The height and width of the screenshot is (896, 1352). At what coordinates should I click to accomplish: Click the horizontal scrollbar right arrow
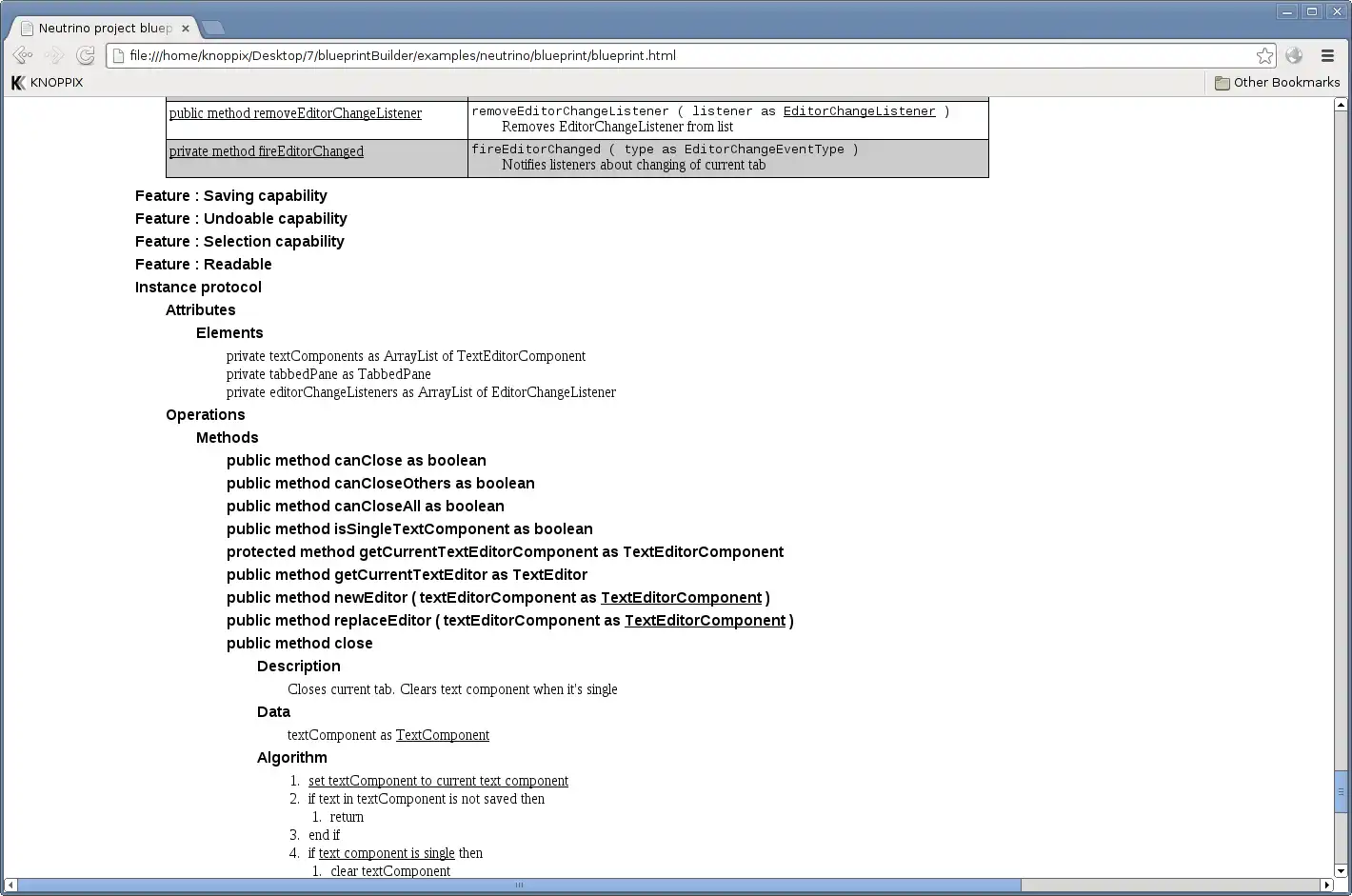pos(1327,886)
